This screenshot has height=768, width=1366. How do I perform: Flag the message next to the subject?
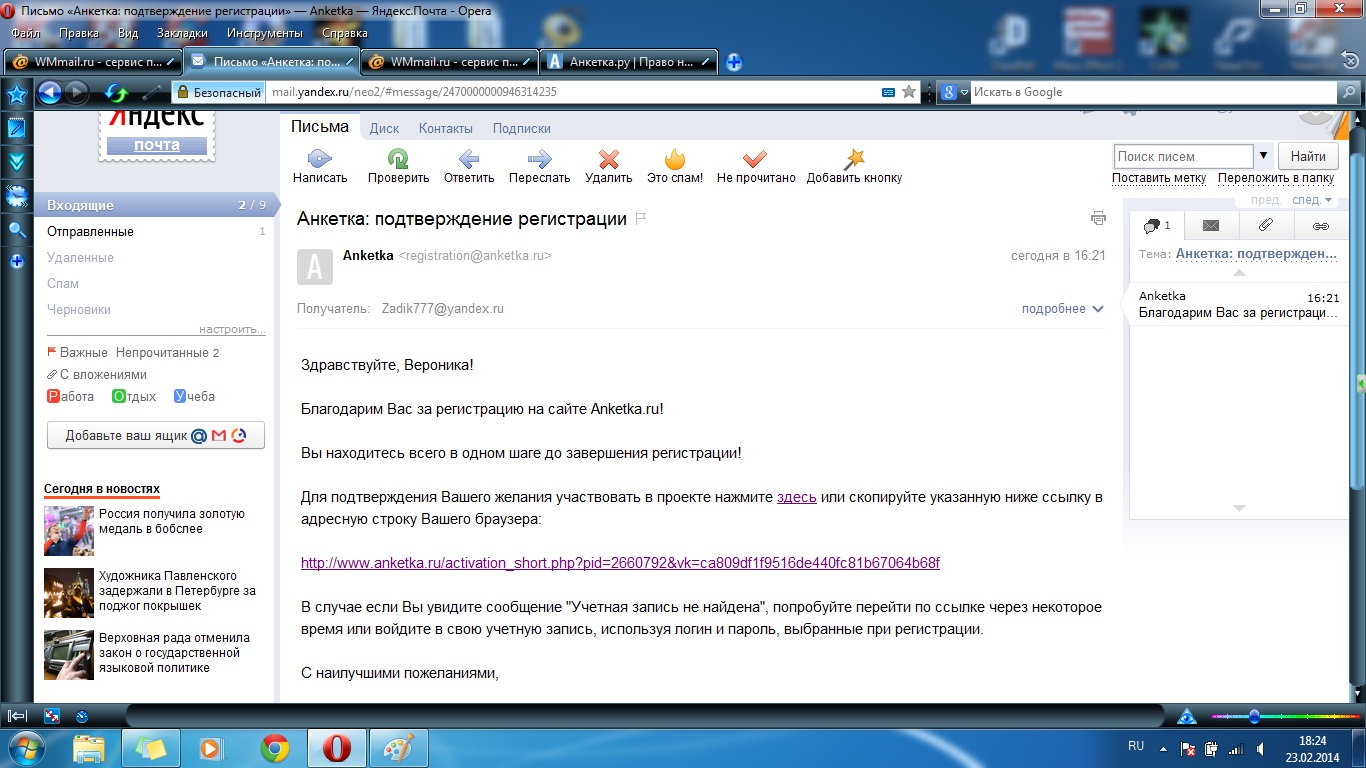pos(641,219)
